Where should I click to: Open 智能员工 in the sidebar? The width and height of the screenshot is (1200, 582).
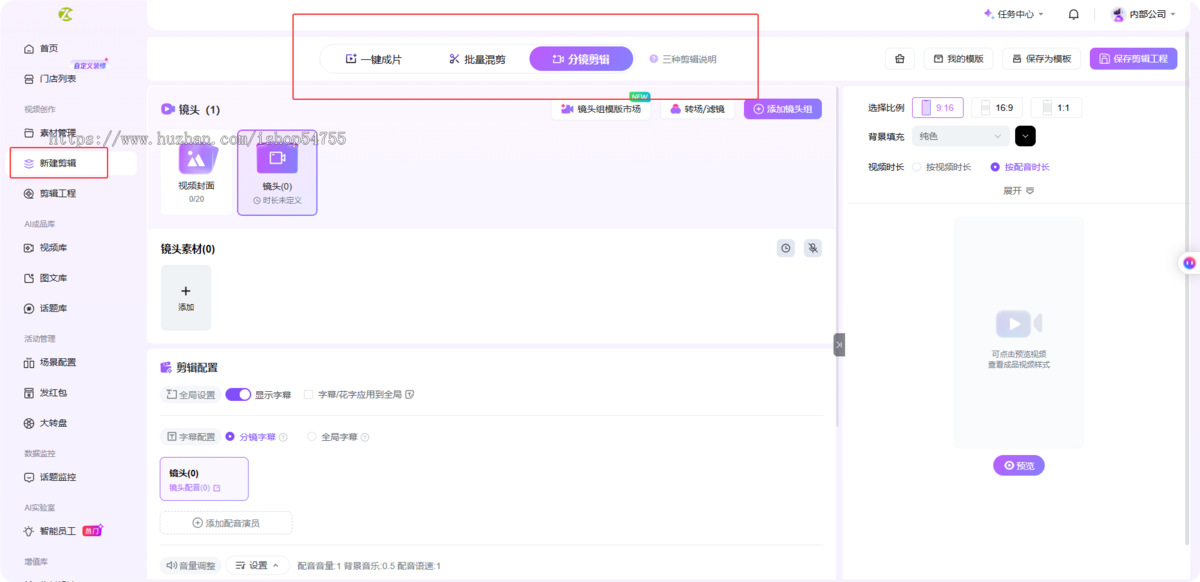point(57,531)
